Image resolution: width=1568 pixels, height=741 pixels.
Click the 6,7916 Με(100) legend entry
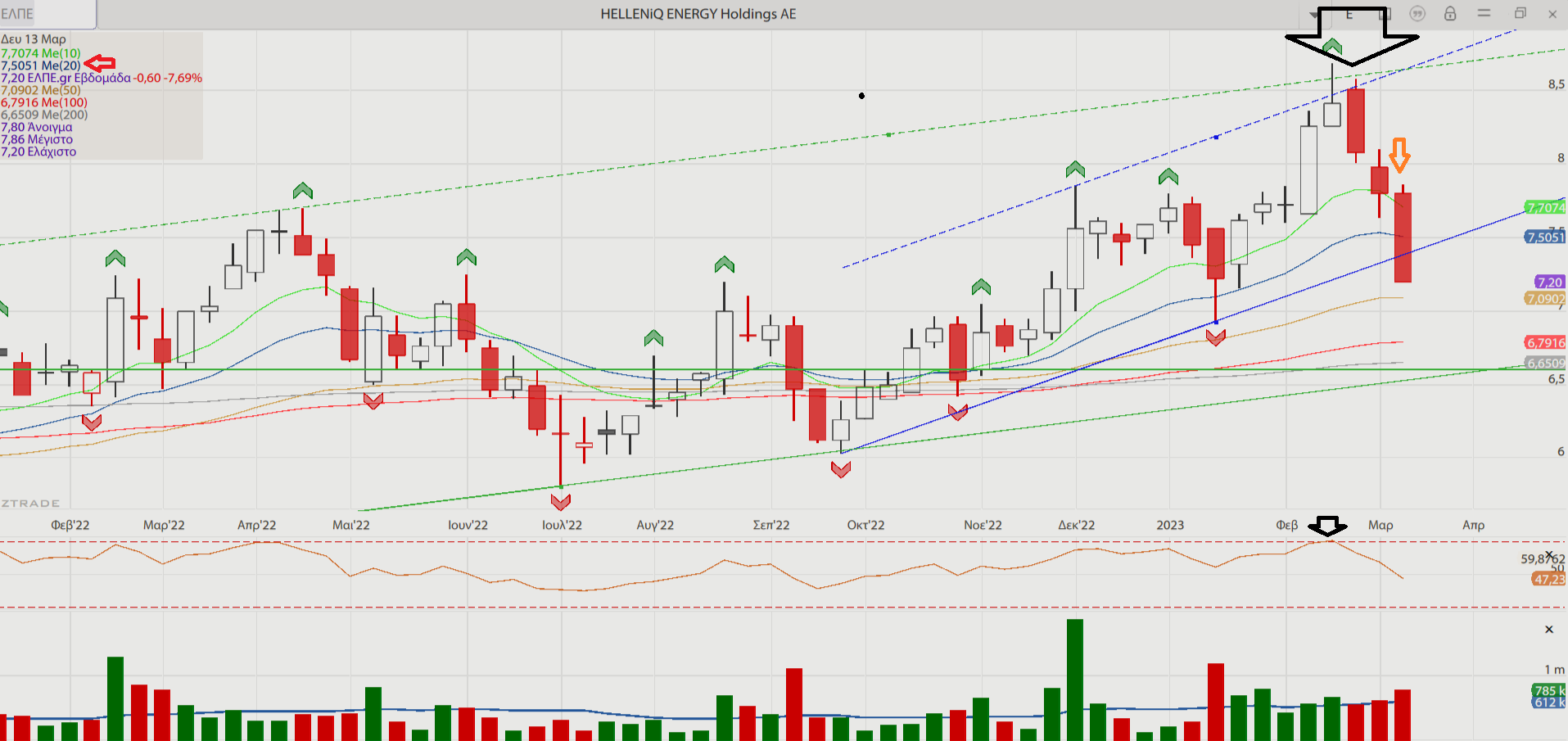(x=44, y=102)
